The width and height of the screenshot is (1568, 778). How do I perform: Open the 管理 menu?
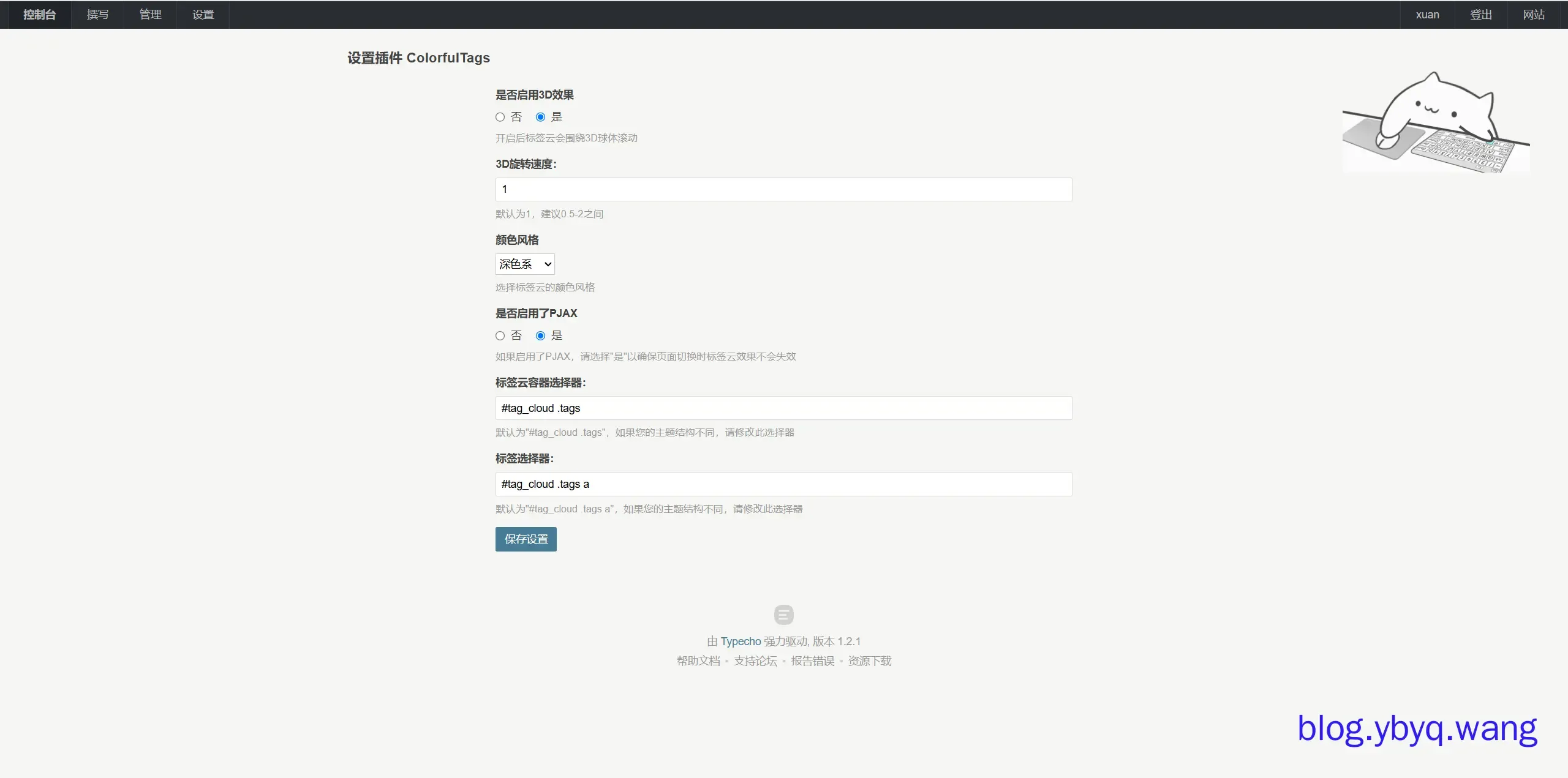tap(150, 15)
